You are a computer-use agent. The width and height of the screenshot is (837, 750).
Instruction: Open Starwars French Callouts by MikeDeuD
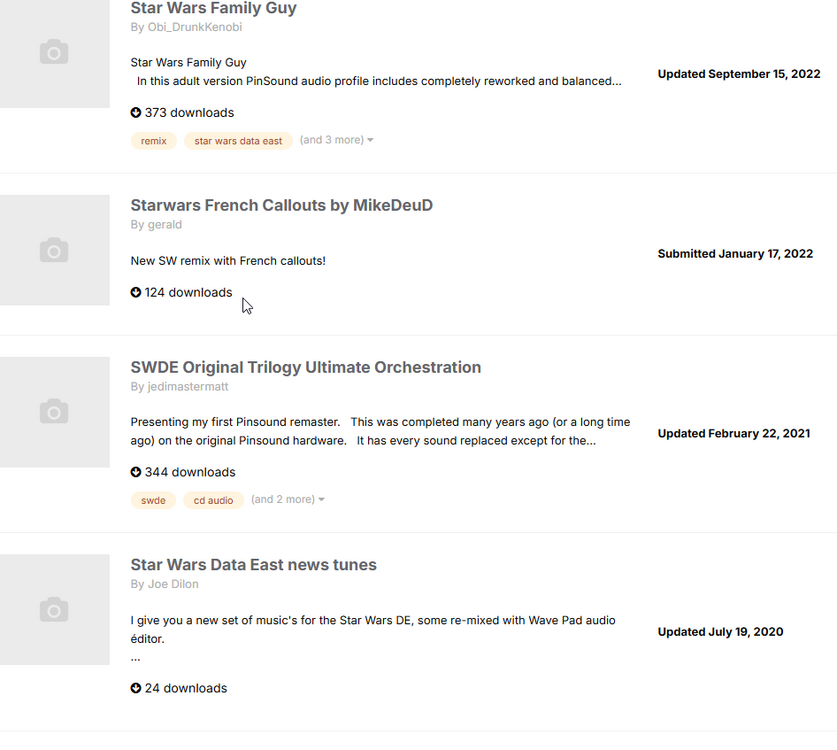(x=281, y=205)
